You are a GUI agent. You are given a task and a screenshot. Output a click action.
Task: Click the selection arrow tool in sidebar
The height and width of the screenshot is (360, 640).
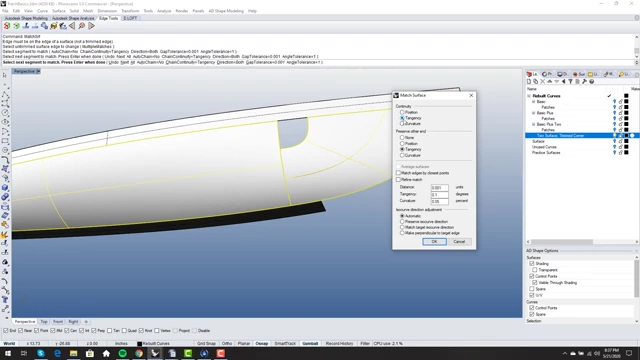pos(5,76)
